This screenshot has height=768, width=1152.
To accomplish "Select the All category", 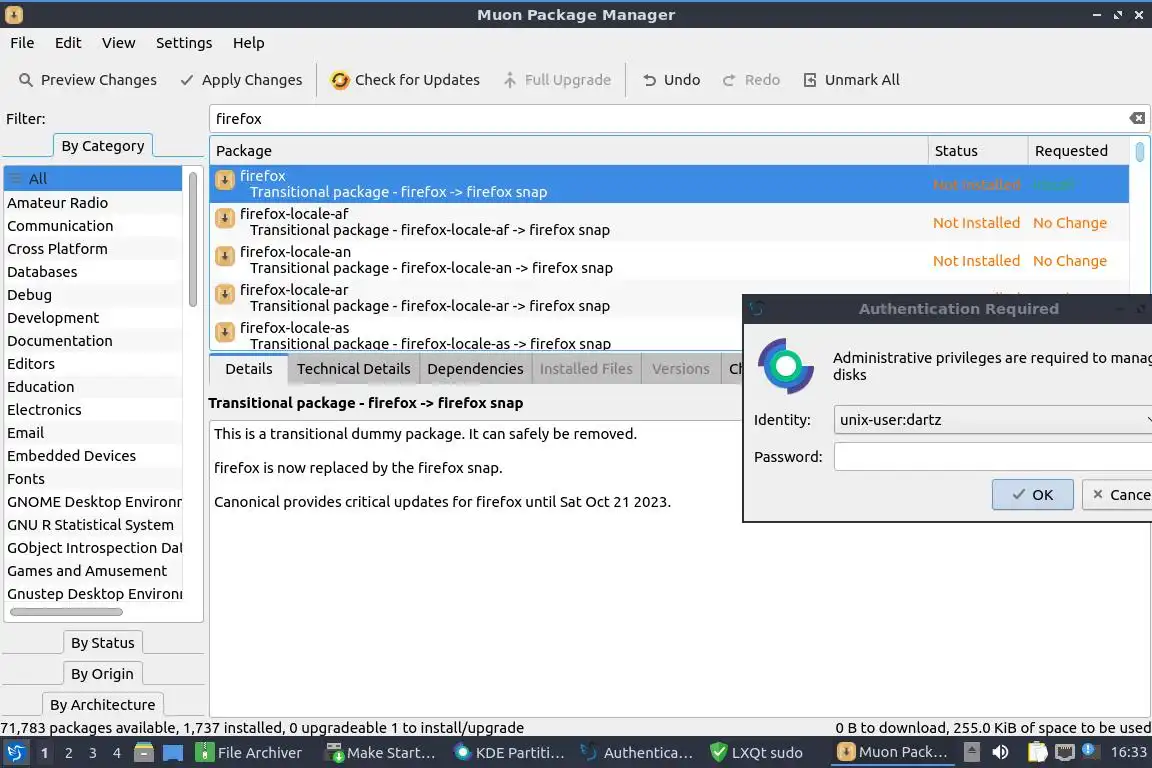I will (x=93, y=179).
